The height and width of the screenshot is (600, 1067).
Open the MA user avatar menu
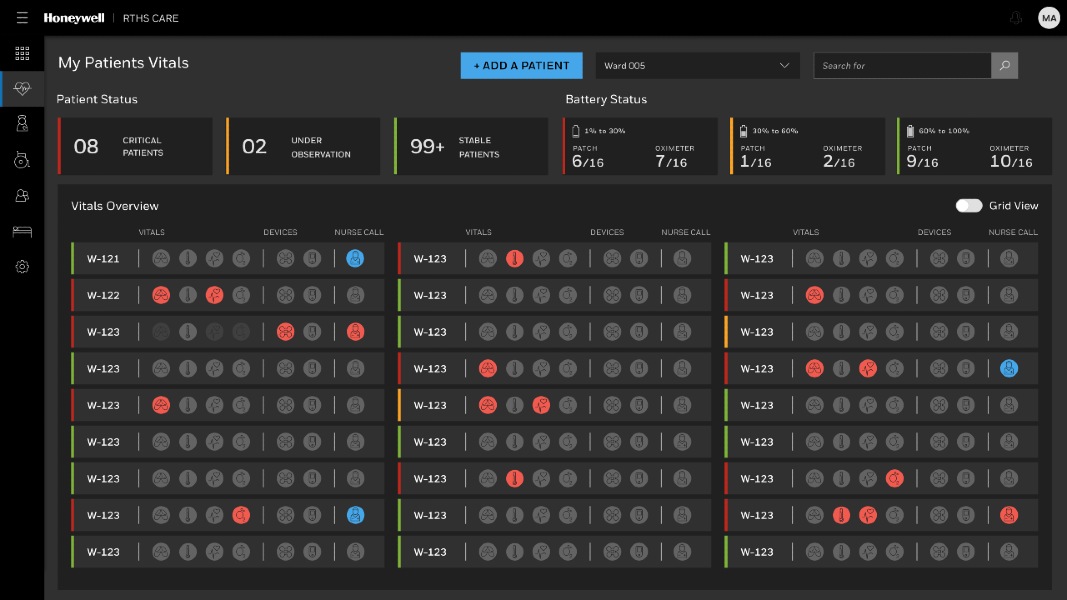coord(1048,18)
